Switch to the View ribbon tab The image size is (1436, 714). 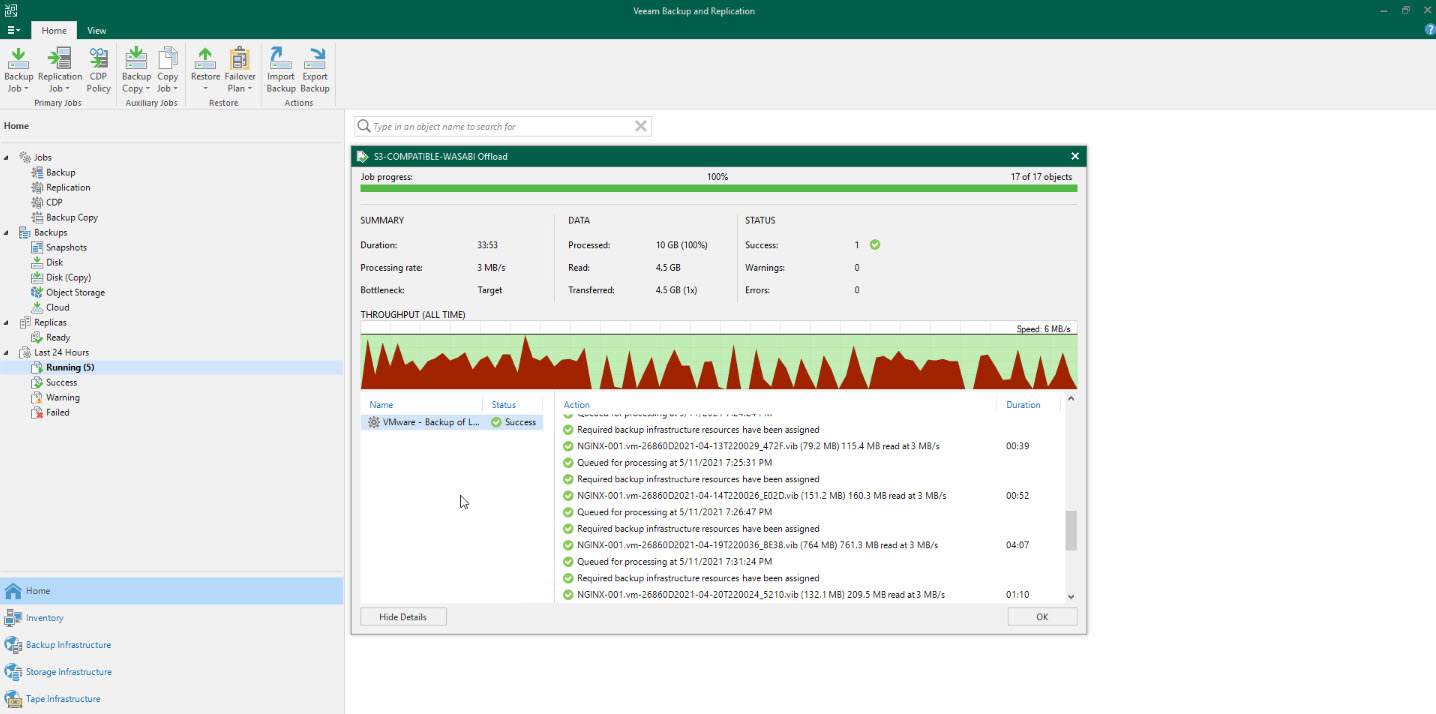click(97, 30)
